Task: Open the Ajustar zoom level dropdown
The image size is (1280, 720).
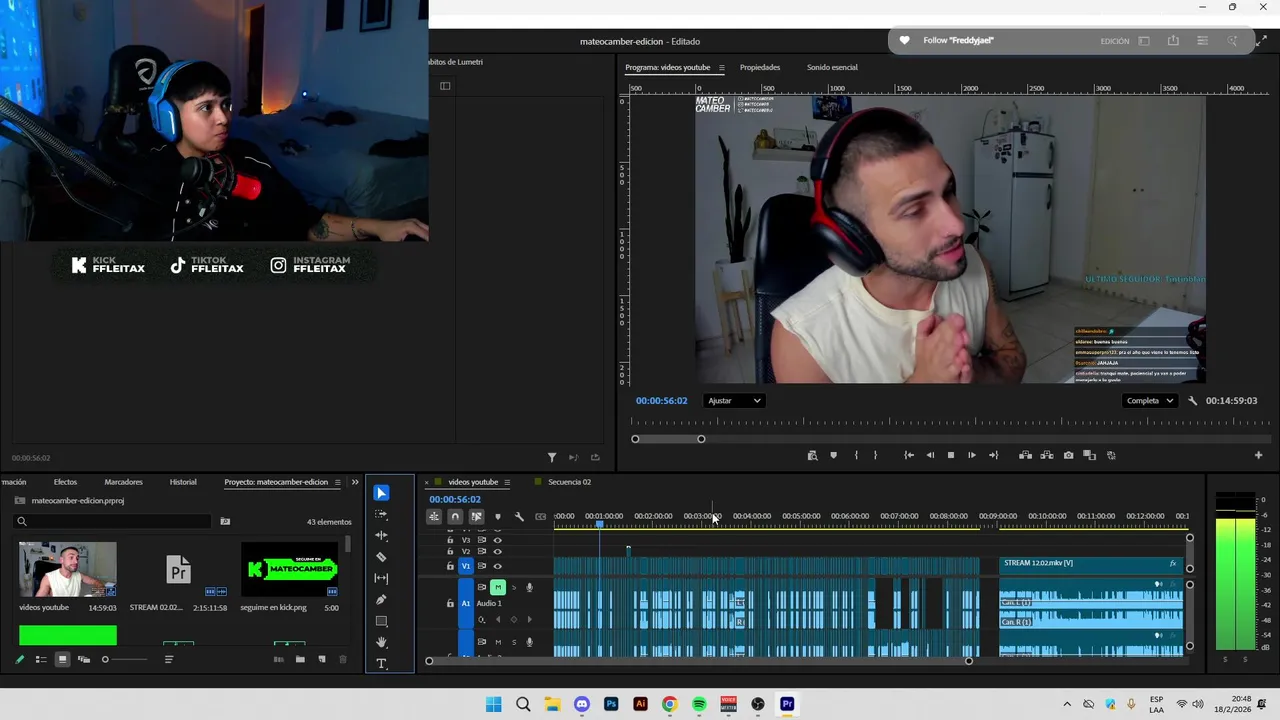Action: coord(735,401)
